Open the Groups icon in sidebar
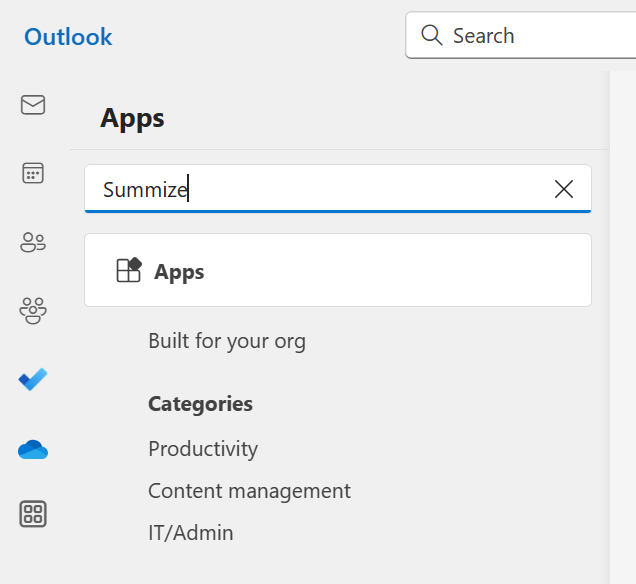The height and width of the screenshot is (584, 636). click(x=33, y=311)
